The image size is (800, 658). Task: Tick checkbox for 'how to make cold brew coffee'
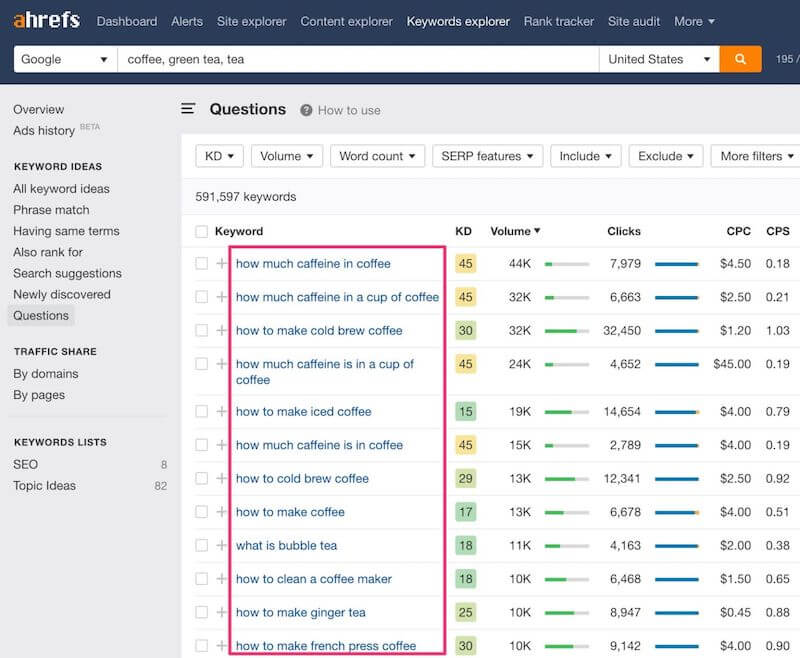point(202,331)
